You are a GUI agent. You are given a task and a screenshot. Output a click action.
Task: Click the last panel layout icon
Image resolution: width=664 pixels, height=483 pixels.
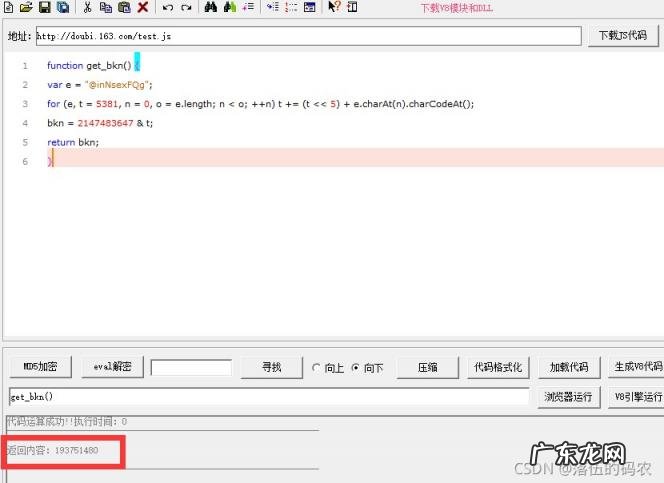(352, 7)
